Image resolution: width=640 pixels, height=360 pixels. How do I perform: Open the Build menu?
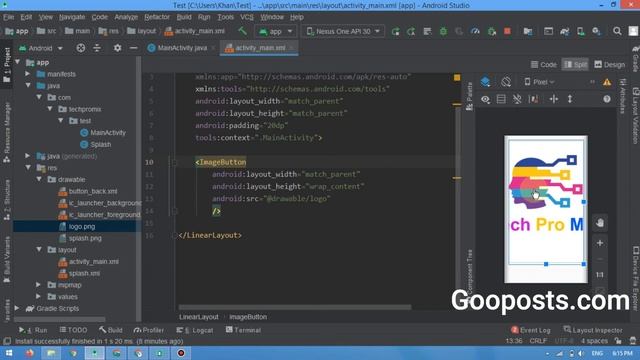[184, 17]
